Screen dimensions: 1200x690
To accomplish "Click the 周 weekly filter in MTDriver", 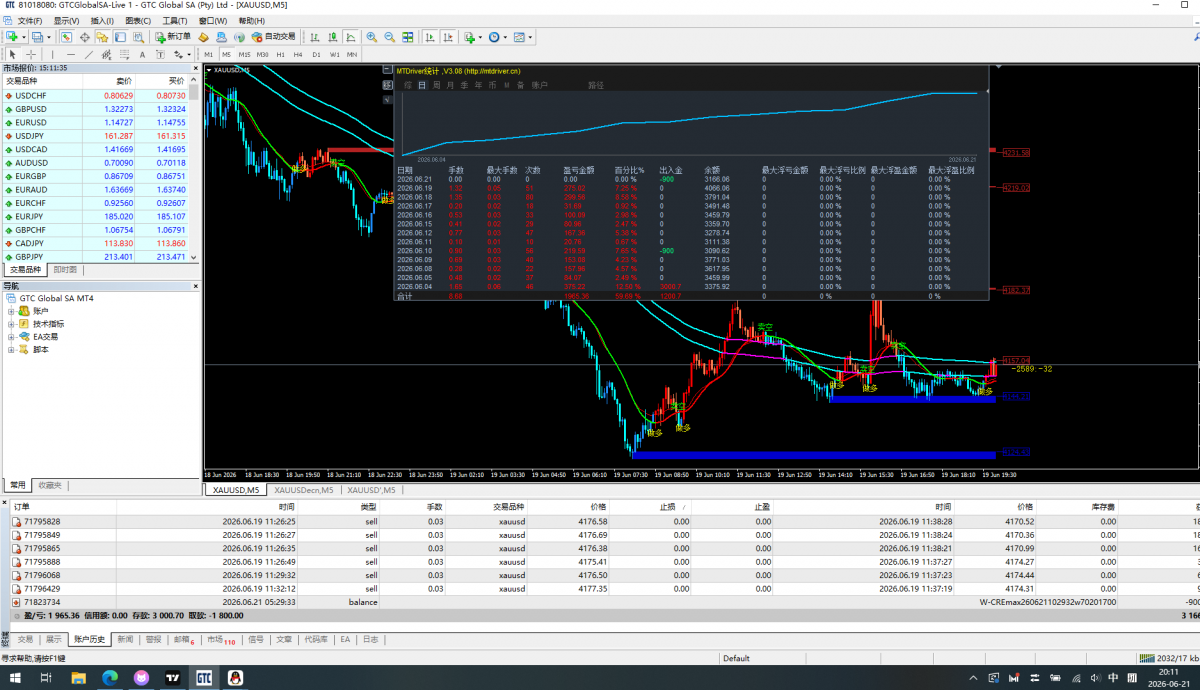I will (x=436, y=86).
